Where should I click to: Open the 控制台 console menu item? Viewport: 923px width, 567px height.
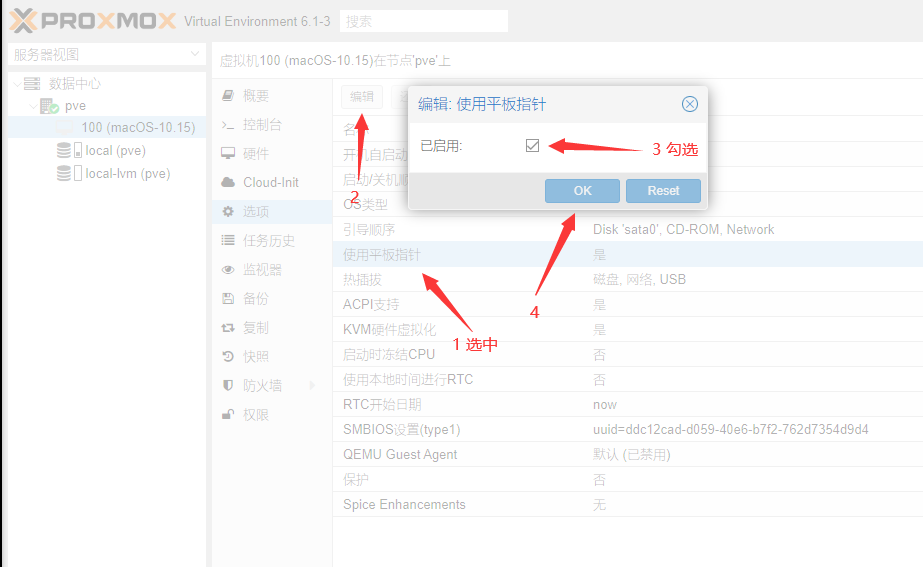tap(262, 125)
